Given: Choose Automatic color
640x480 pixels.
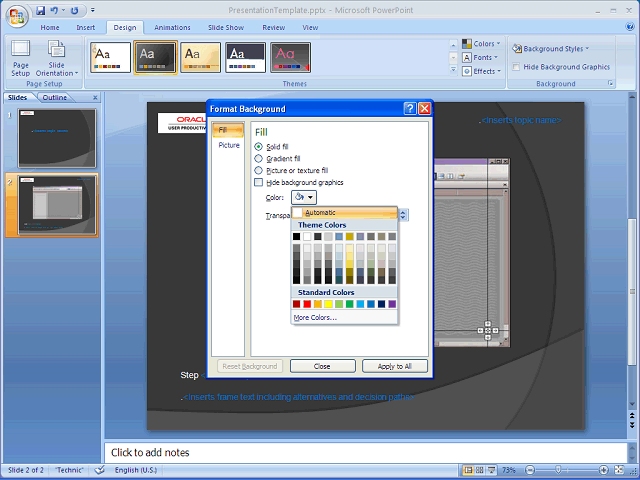Looking at the screenshot, I should [344, 213].
